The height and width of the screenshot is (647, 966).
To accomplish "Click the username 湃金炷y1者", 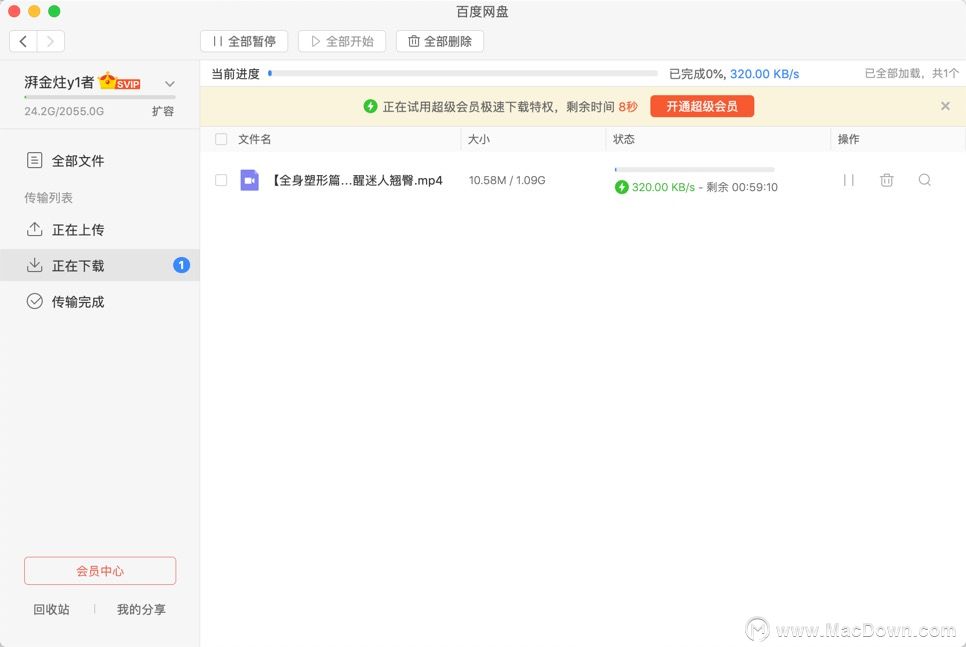I will pyautogui.click(x=59, y=82).
